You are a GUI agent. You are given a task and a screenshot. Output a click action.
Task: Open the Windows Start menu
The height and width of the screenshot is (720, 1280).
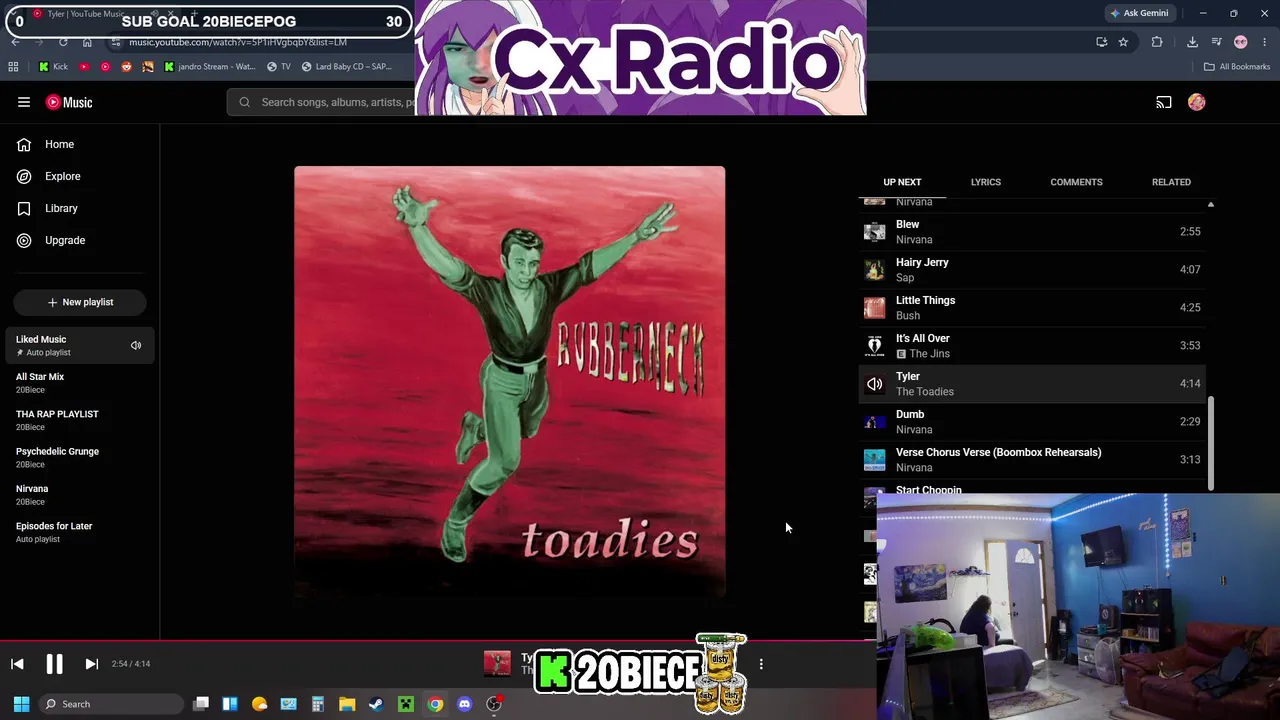[21, 704]
